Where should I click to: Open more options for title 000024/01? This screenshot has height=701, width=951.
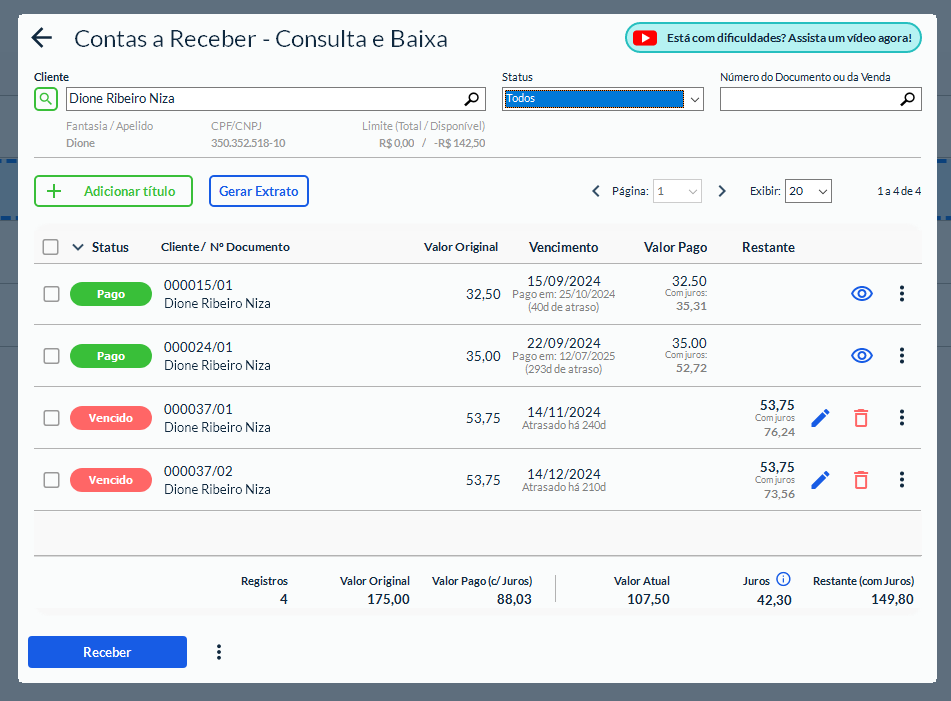(901, 356)
